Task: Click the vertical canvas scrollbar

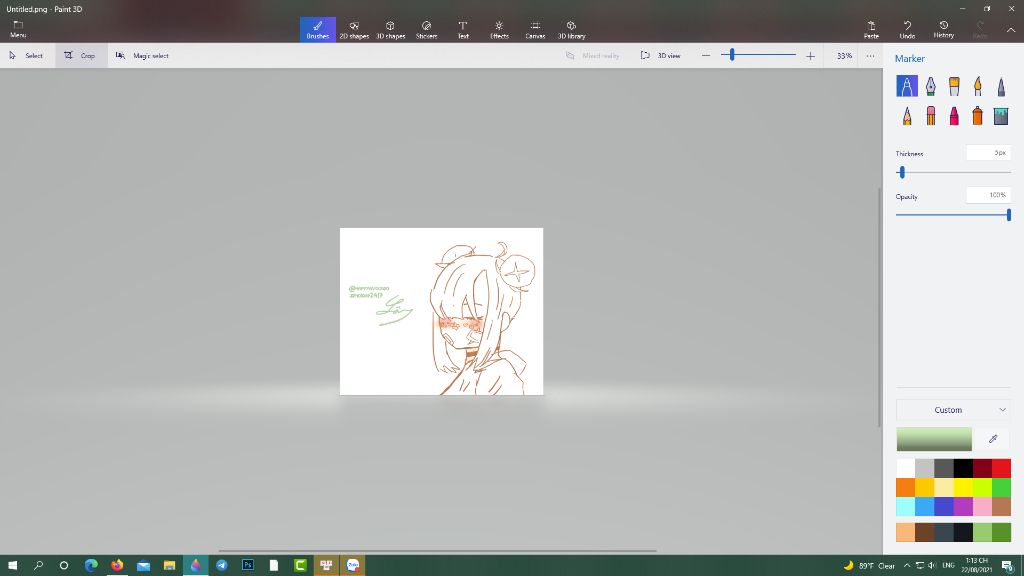Action: pyautogui.click(x=879, y=307)
